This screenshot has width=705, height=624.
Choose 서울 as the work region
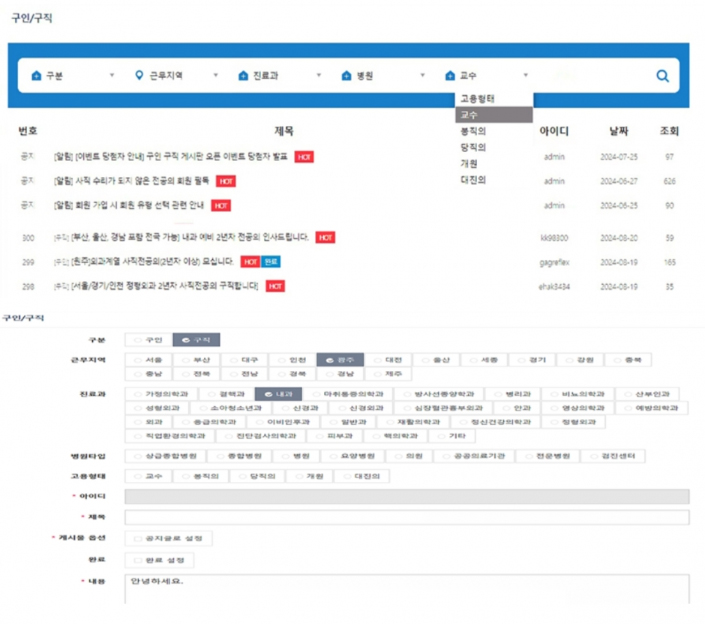pyautogui.click(x=149, y=359)
